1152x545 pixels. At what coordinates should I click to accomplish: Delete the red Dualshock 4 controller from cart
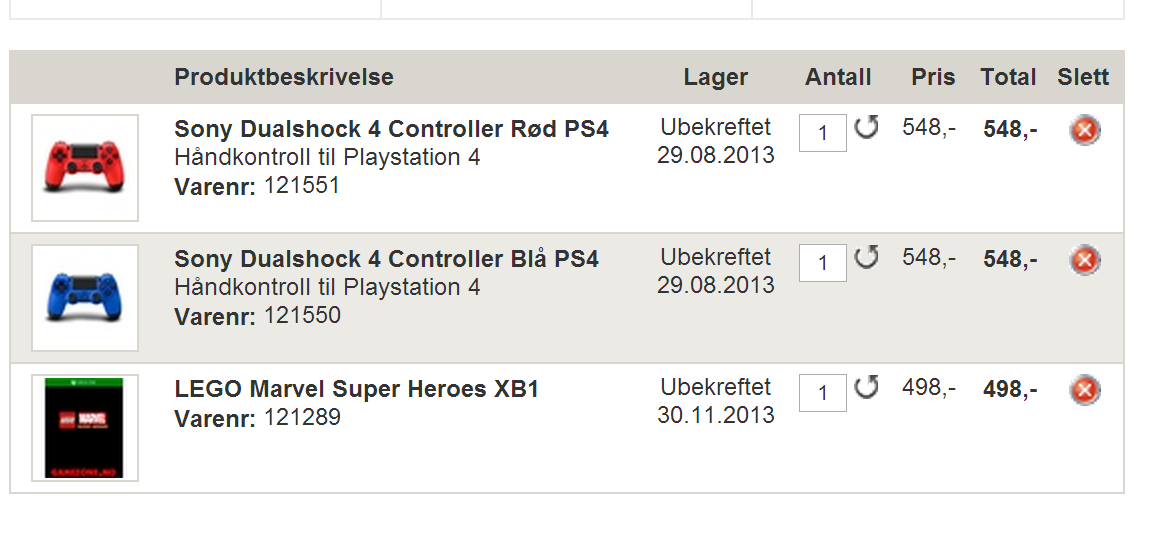[1084, 131]
